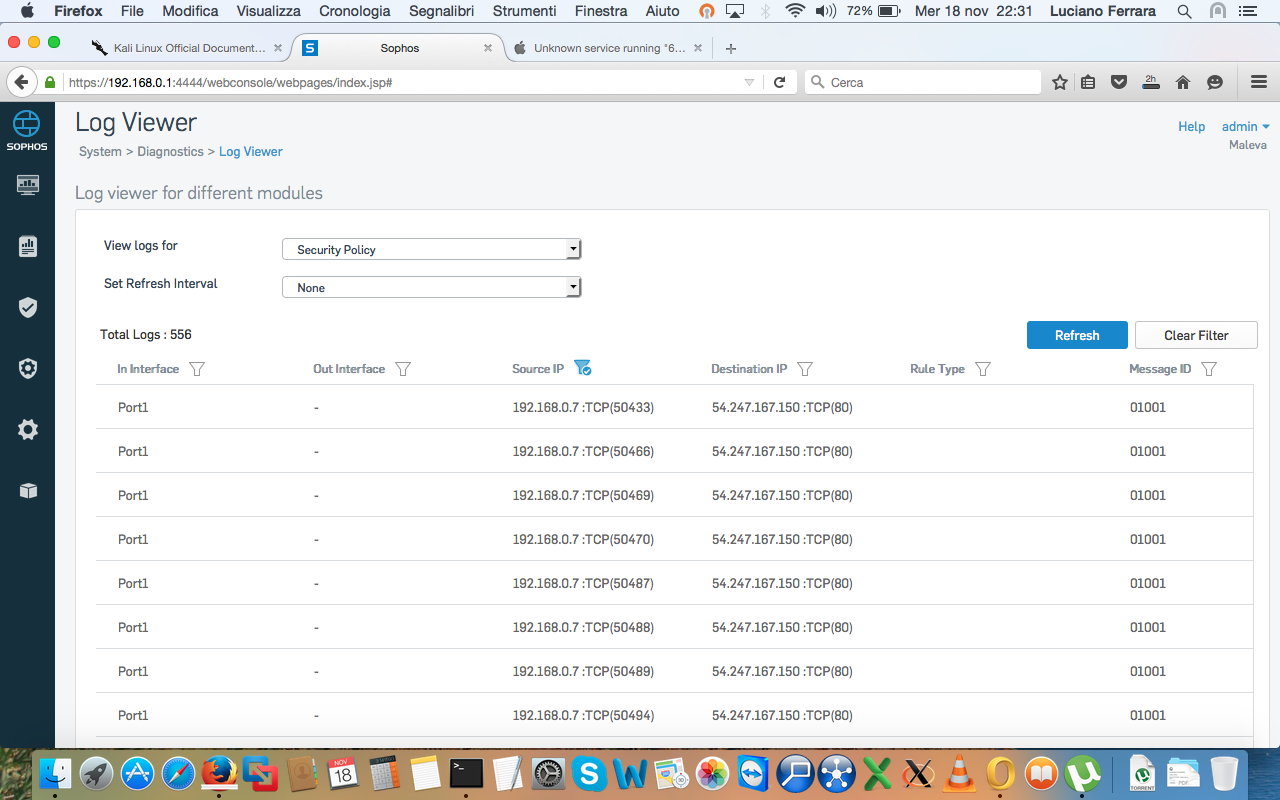Open the Cronologia menu
This screenshot has height=800, width=1280.
tap(354, 11)
